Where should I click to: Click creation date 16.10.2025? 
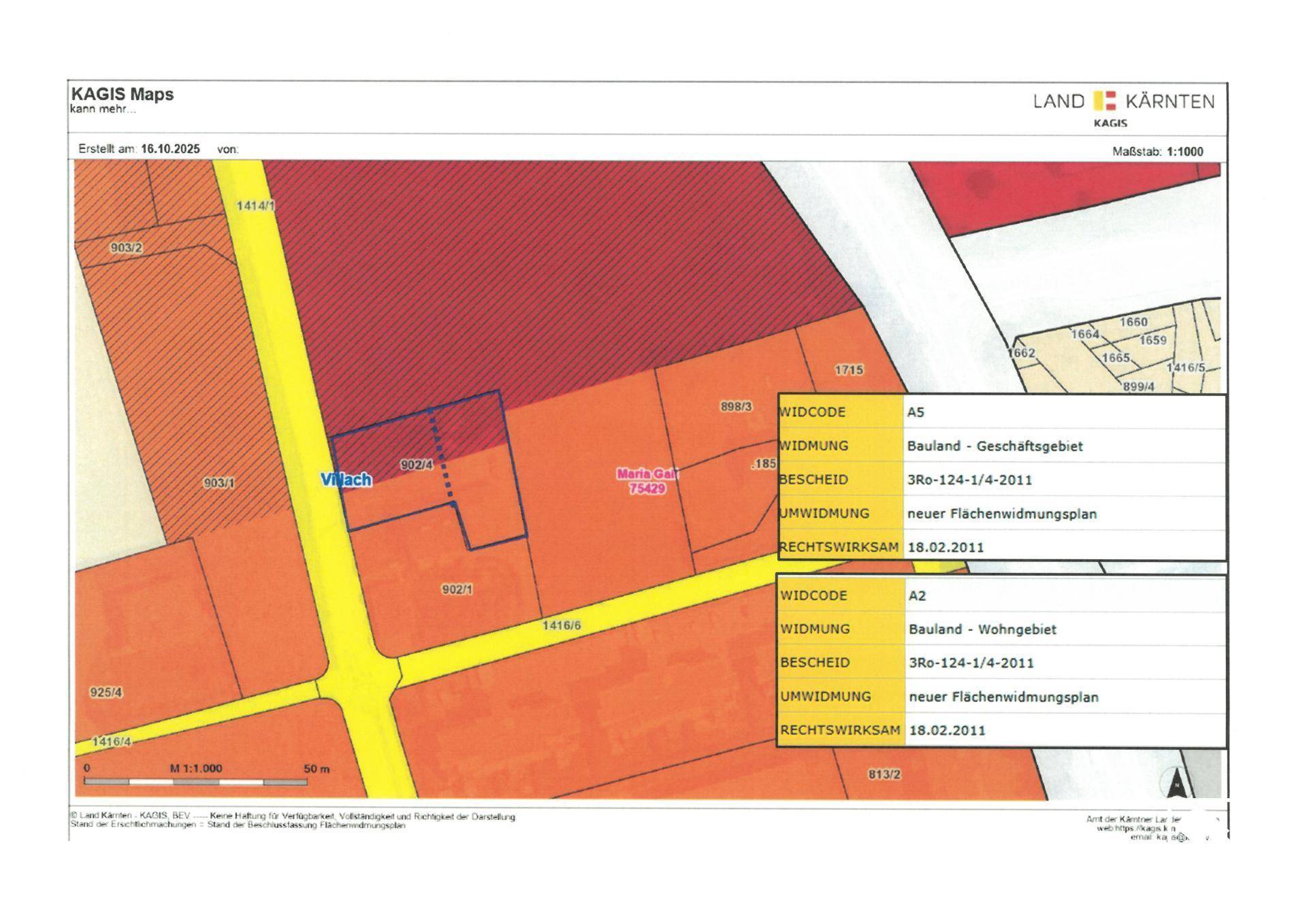[170, 149]
